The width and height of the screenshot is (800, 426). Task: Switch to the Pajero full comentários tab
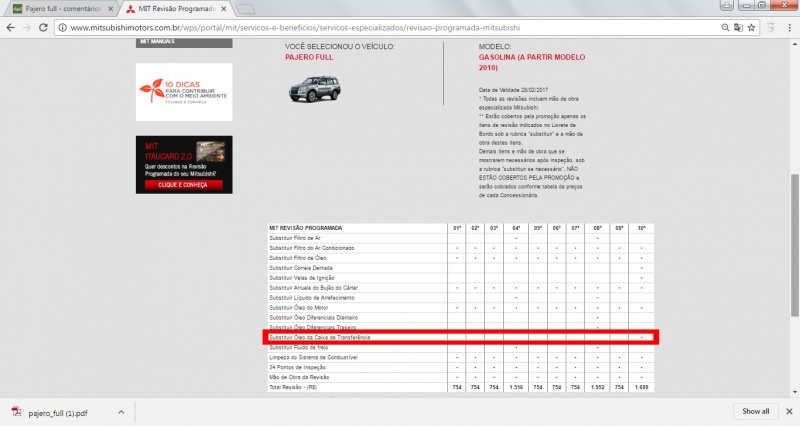tap(64, 9)
